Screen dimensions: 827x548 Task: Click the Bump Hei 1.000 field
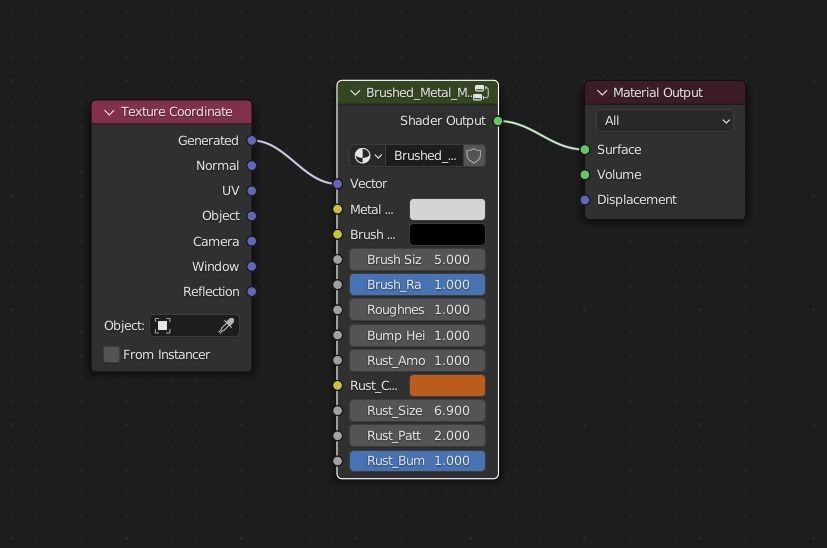[x=417, y=335]
